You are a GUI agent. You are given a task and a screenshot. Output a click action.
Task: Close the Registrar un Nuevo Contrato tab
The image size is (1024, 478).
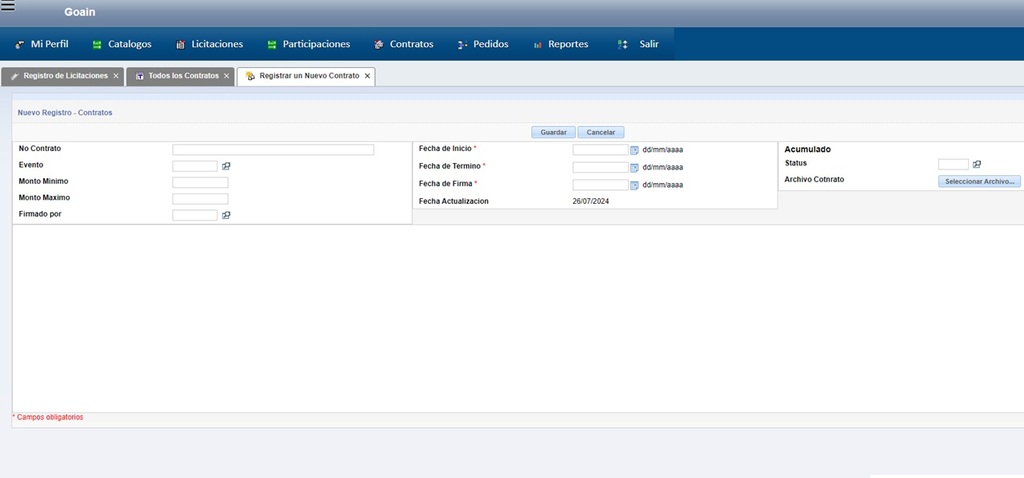tap(367, 76)
